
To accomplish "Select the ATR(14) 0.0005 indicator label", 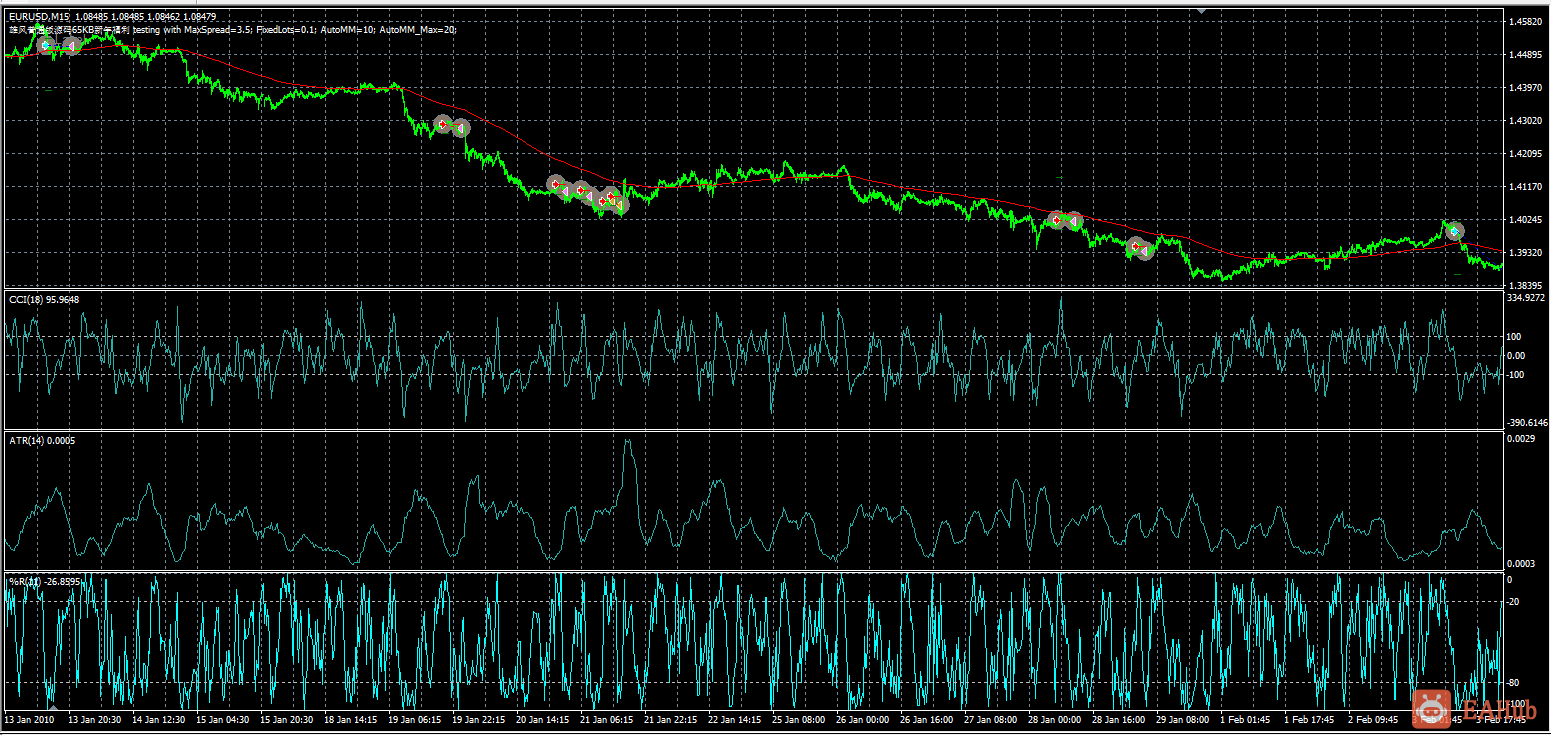I will [x=41, y=440].
